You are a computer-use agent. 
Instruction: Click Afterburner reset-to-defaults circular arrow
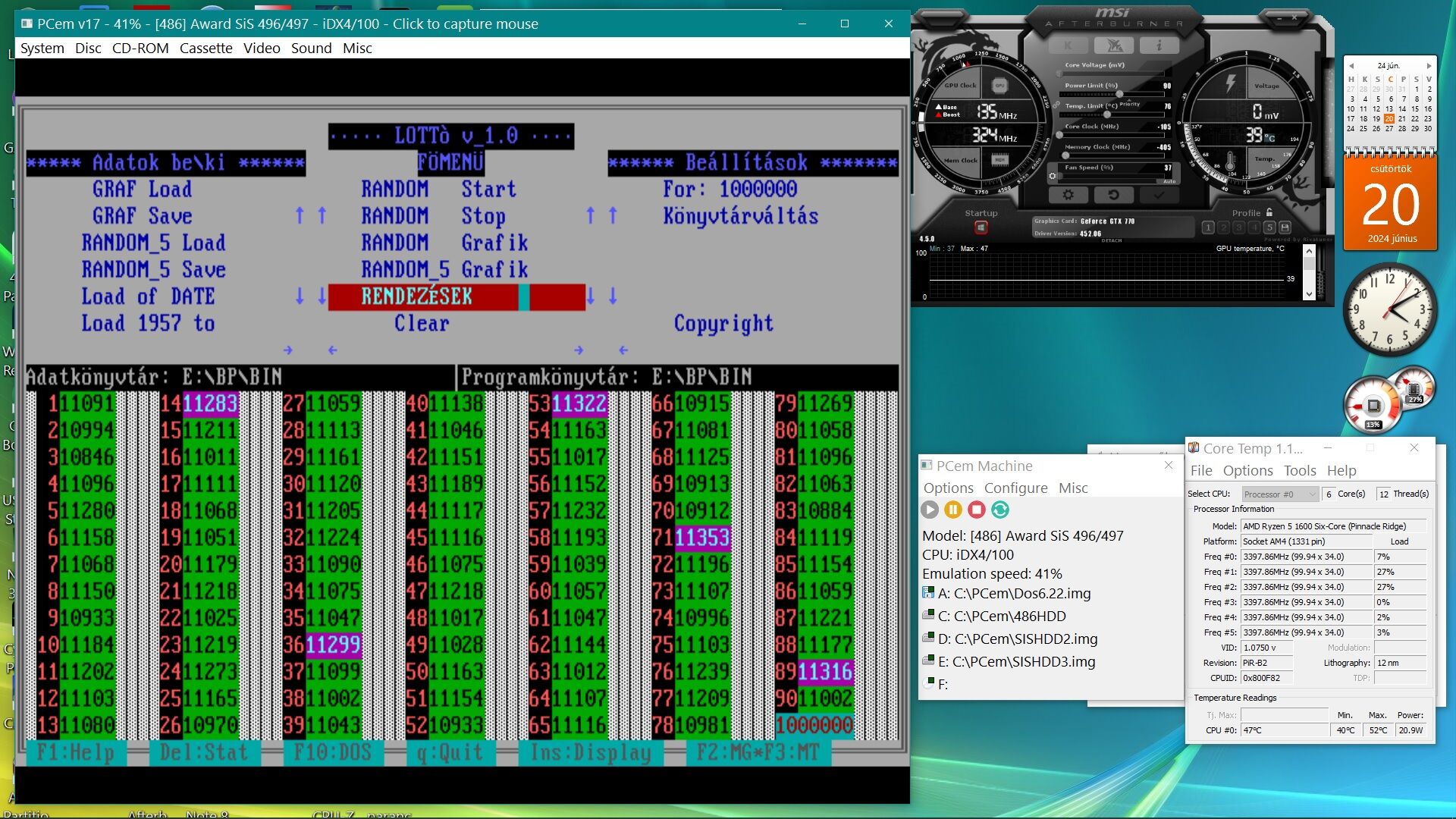coord(1113,195)
